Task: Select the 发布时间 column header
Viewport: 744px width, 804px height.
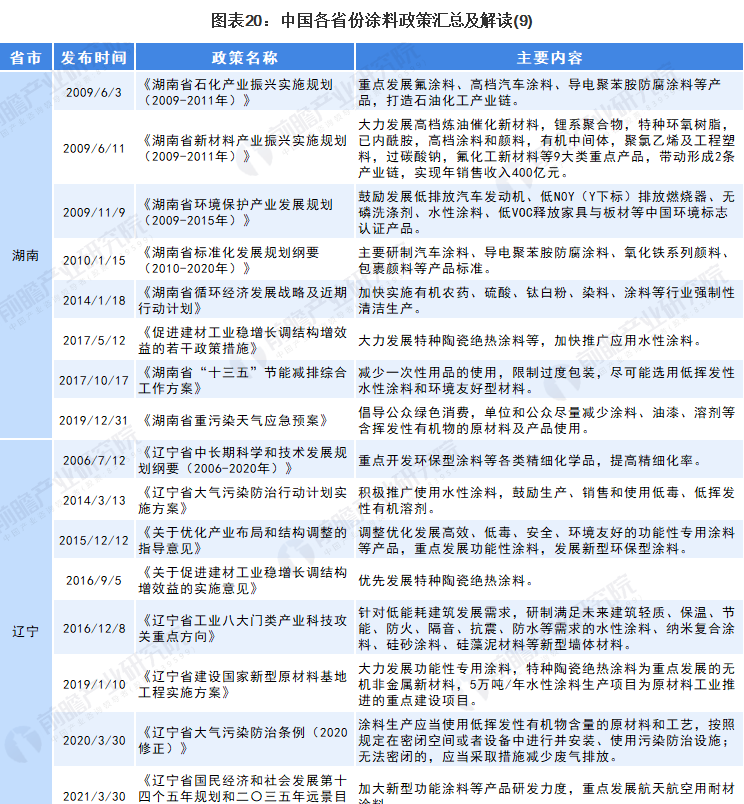Action: tap(93, 56)
